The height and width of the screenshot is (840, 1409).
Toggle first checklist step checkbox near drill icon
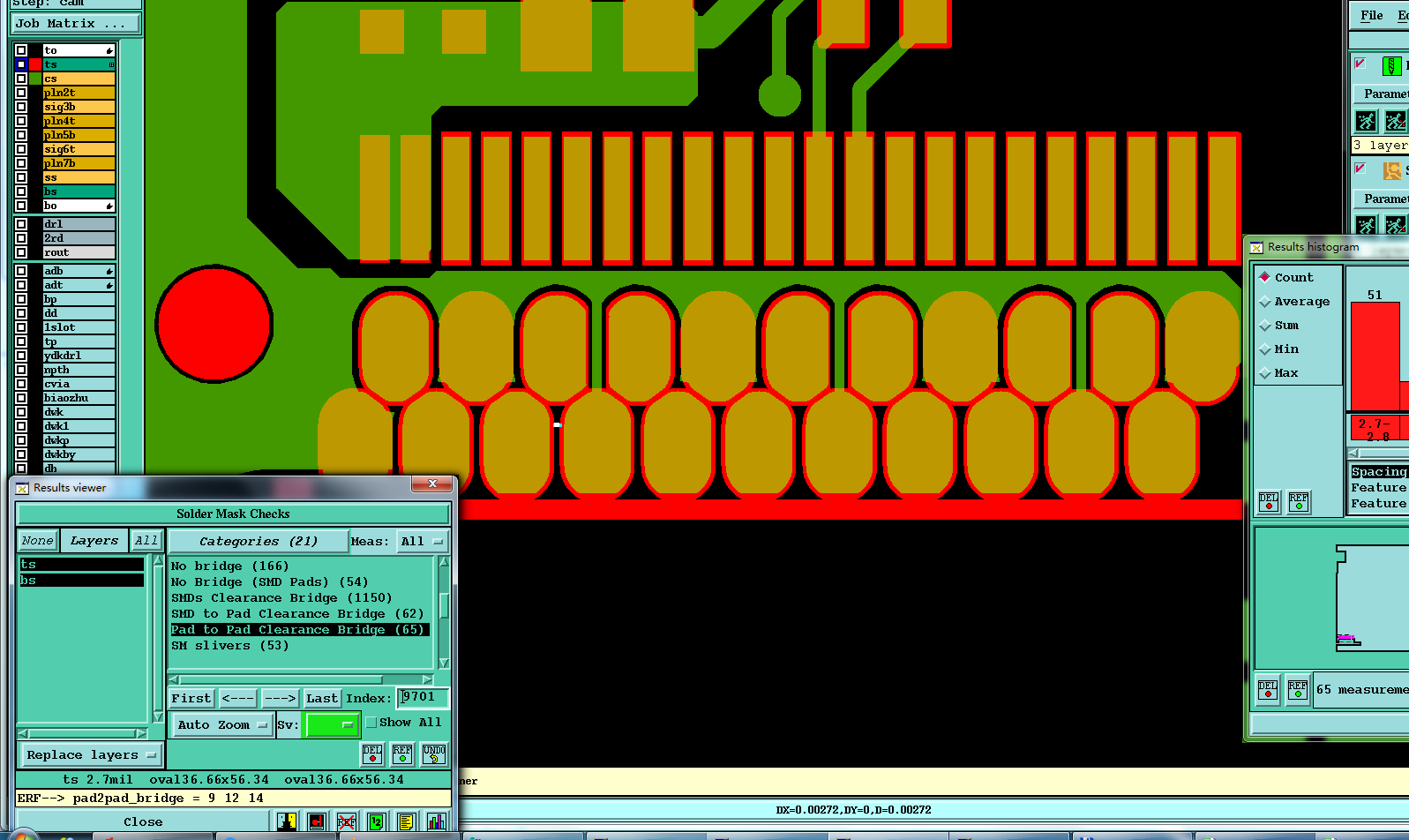tap(1360, 64)
